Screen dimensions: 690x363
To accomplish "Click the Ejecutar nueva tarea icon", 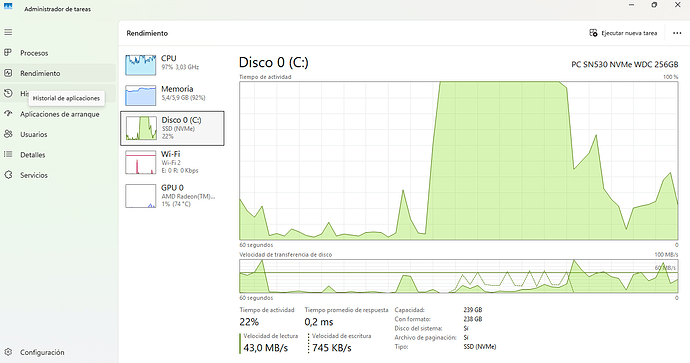I will pyautogui.click(x=593, y=33).
